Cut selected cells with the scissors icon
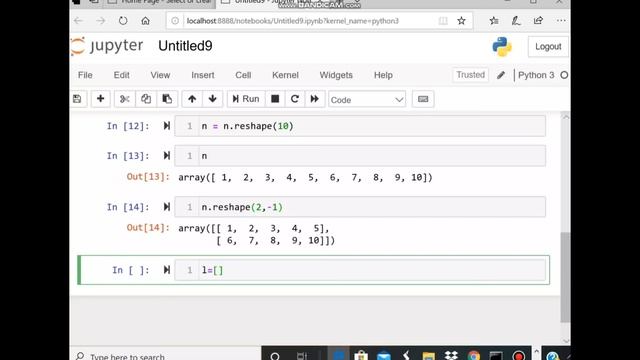 tap(124, 99)
